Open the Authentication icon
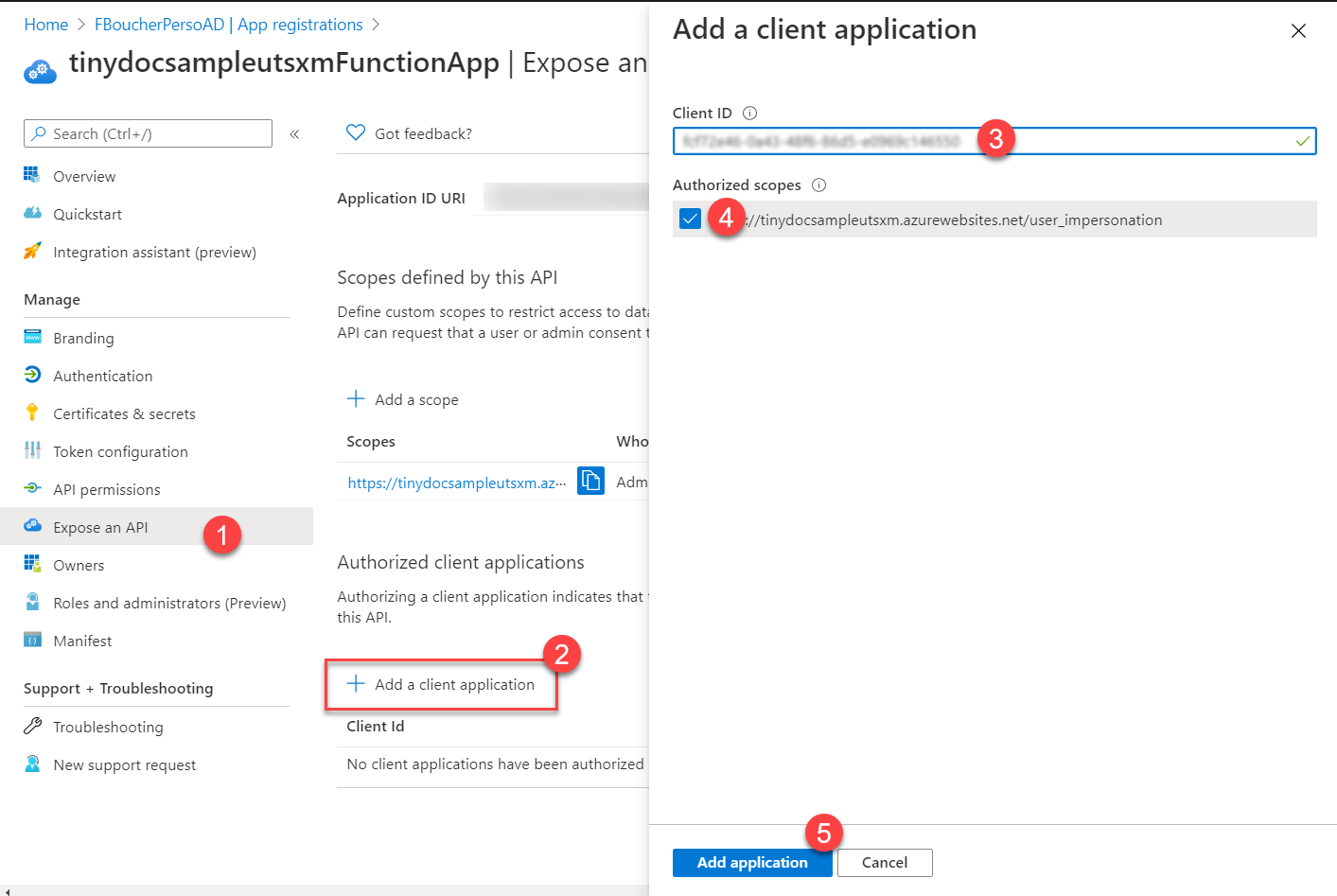This screenshot has height=896, width=1337. tap(32, 375)
